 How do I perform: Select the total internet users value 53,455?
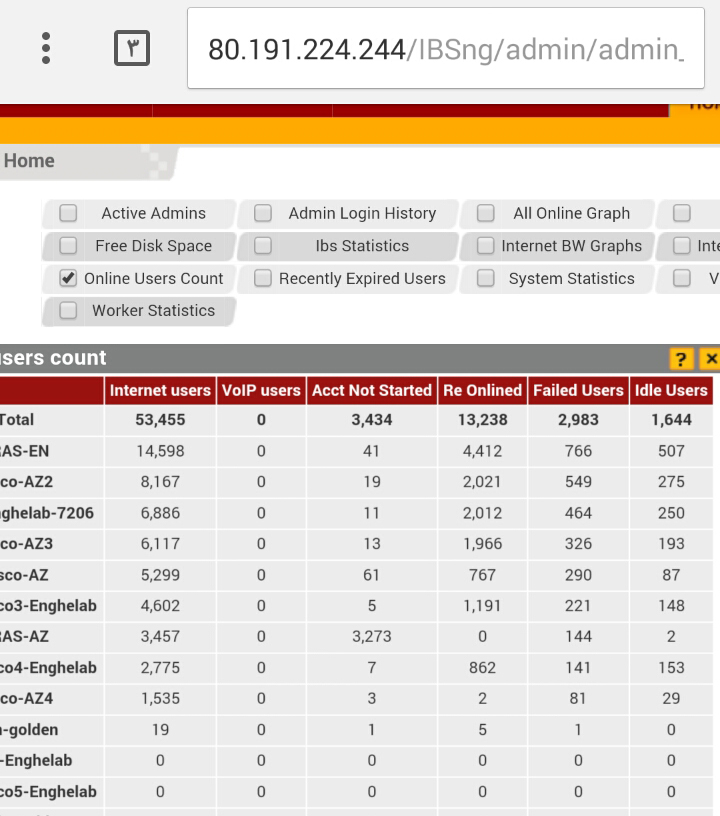[x=160, y=420]
